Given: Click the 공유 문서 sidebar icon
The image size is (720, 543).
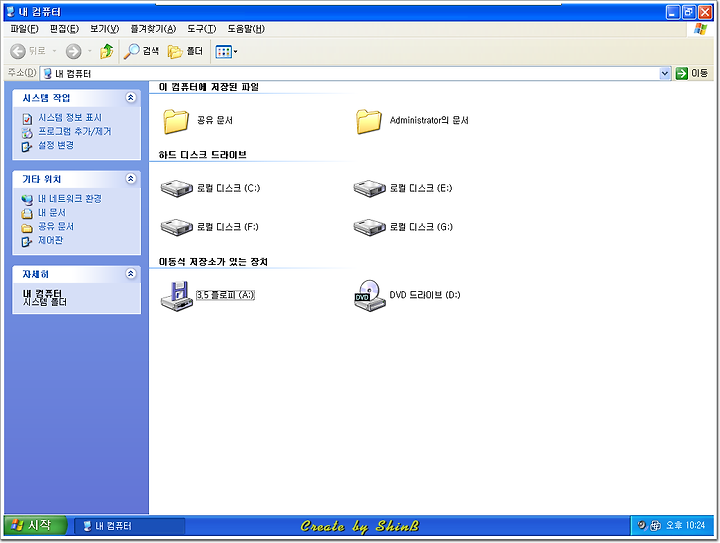Looking at the screenshot, I should tap(27, 228).
